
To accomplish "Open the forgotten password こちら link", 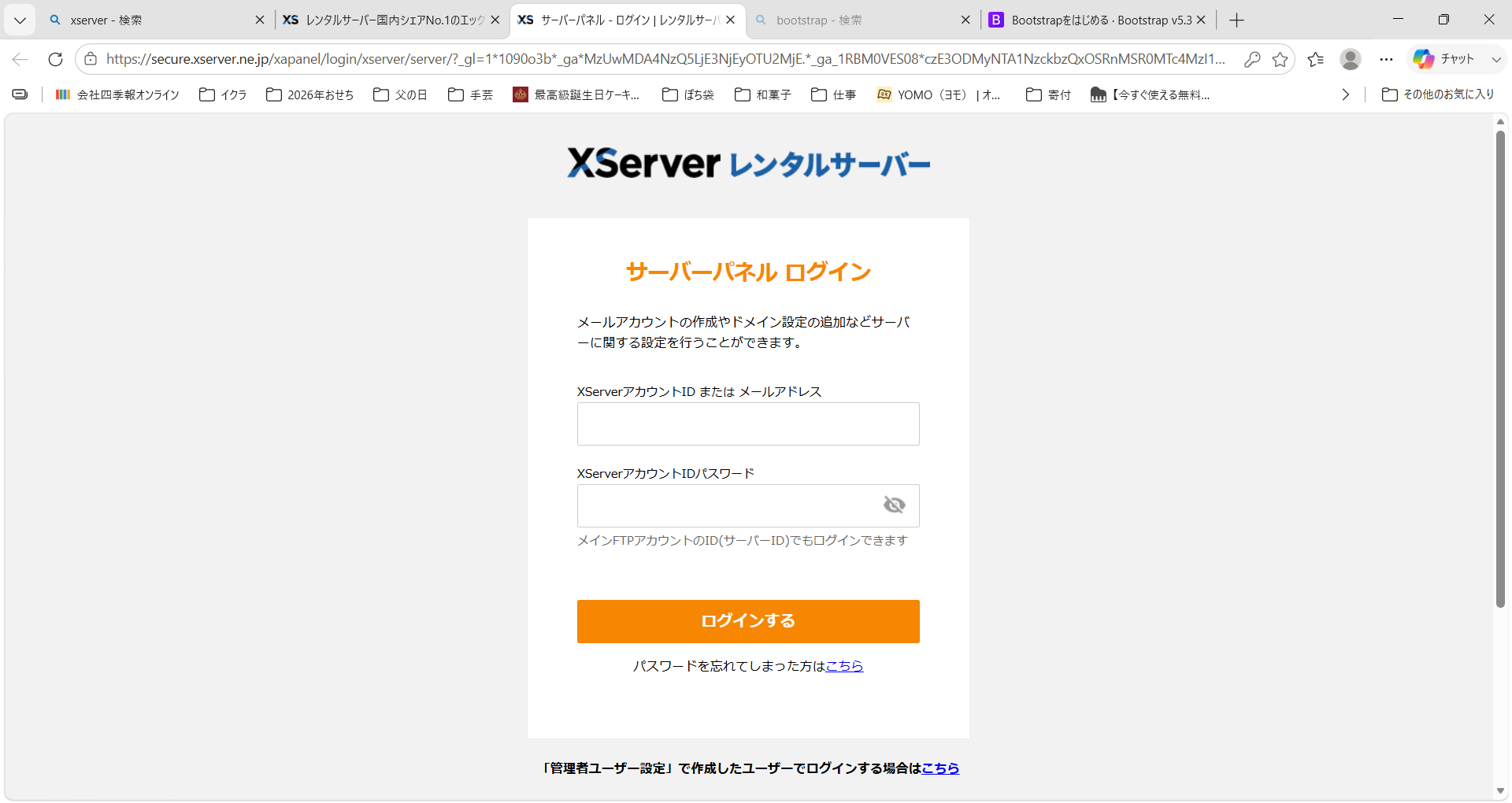I will [844, 666].
